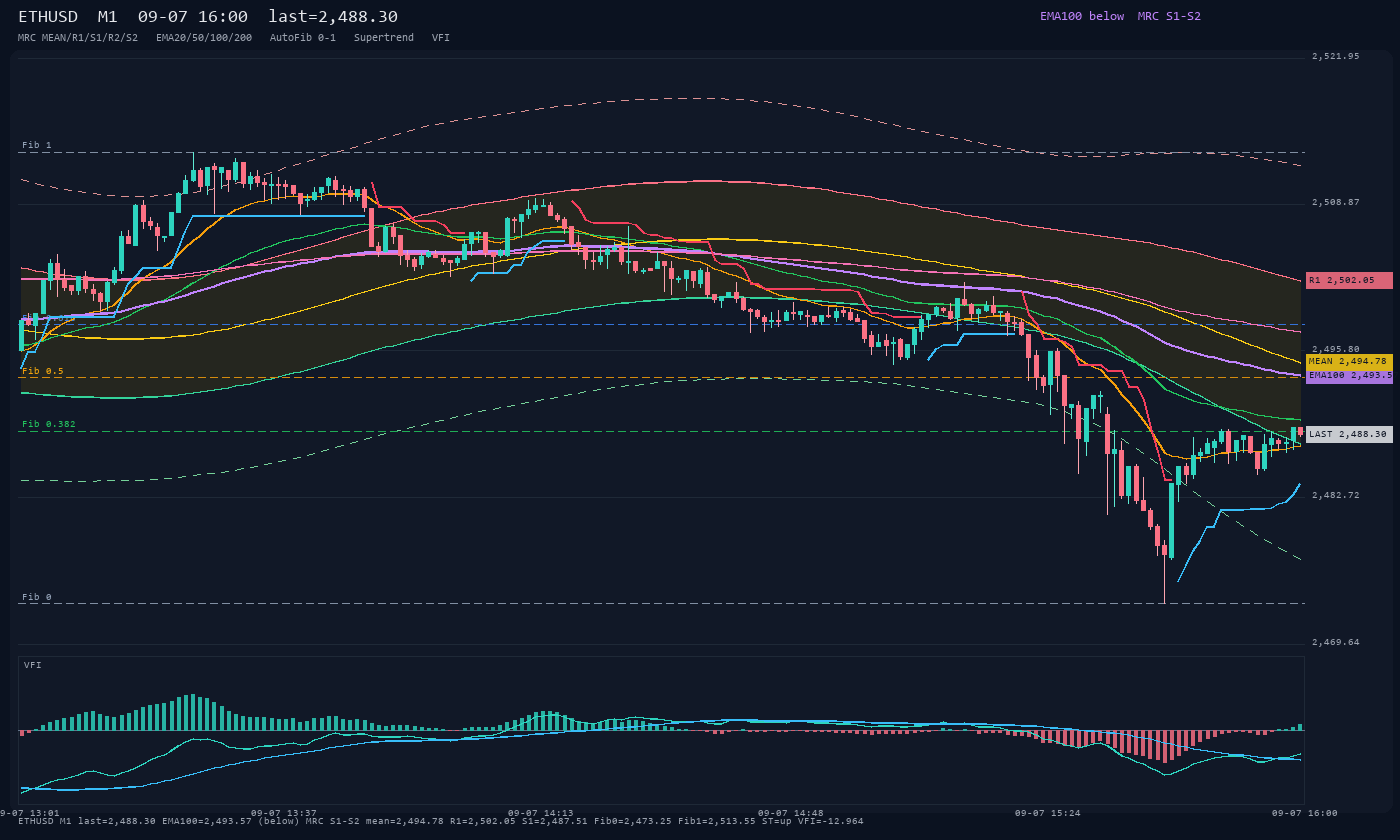Click the purple EMA100 below status label
Image resolution: width=1400 pixels, height=840 pixels.
(1082, 16)
